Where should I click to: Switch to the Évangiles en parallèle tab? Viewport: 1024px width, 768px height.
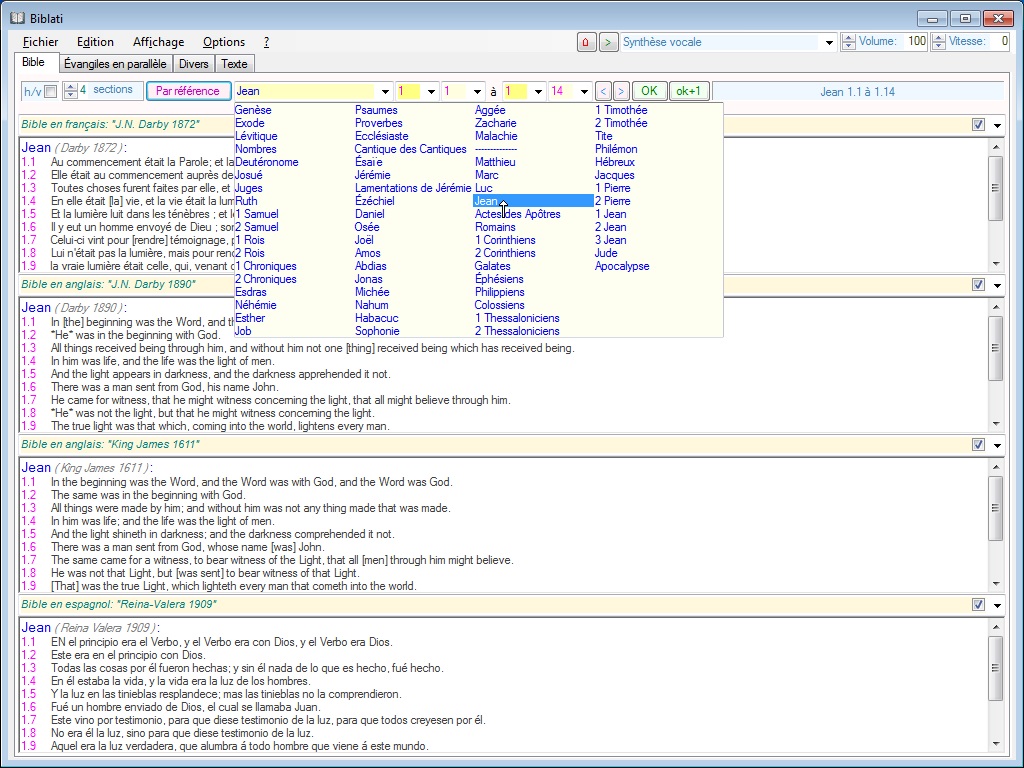click(x=114, y=64)
